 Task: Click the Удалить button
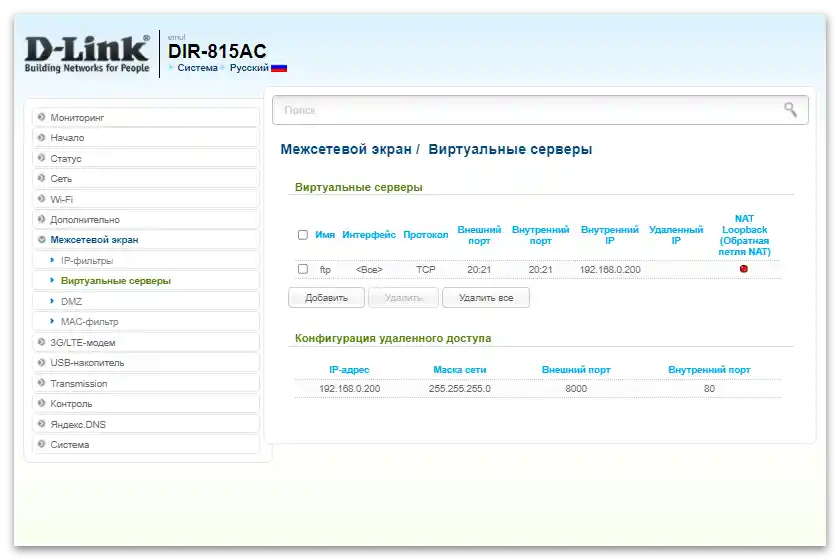(403, 297)
